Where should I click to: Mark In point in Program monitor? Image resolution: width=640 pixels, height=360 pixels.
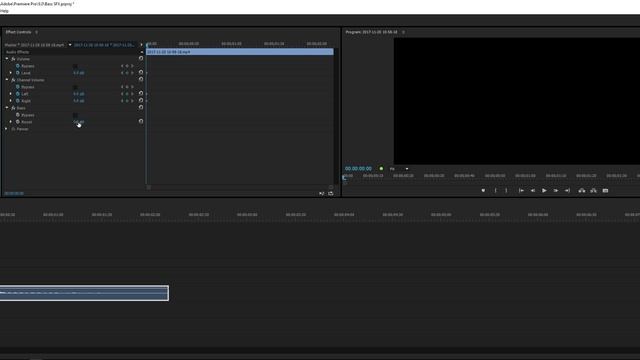[495, 191]
